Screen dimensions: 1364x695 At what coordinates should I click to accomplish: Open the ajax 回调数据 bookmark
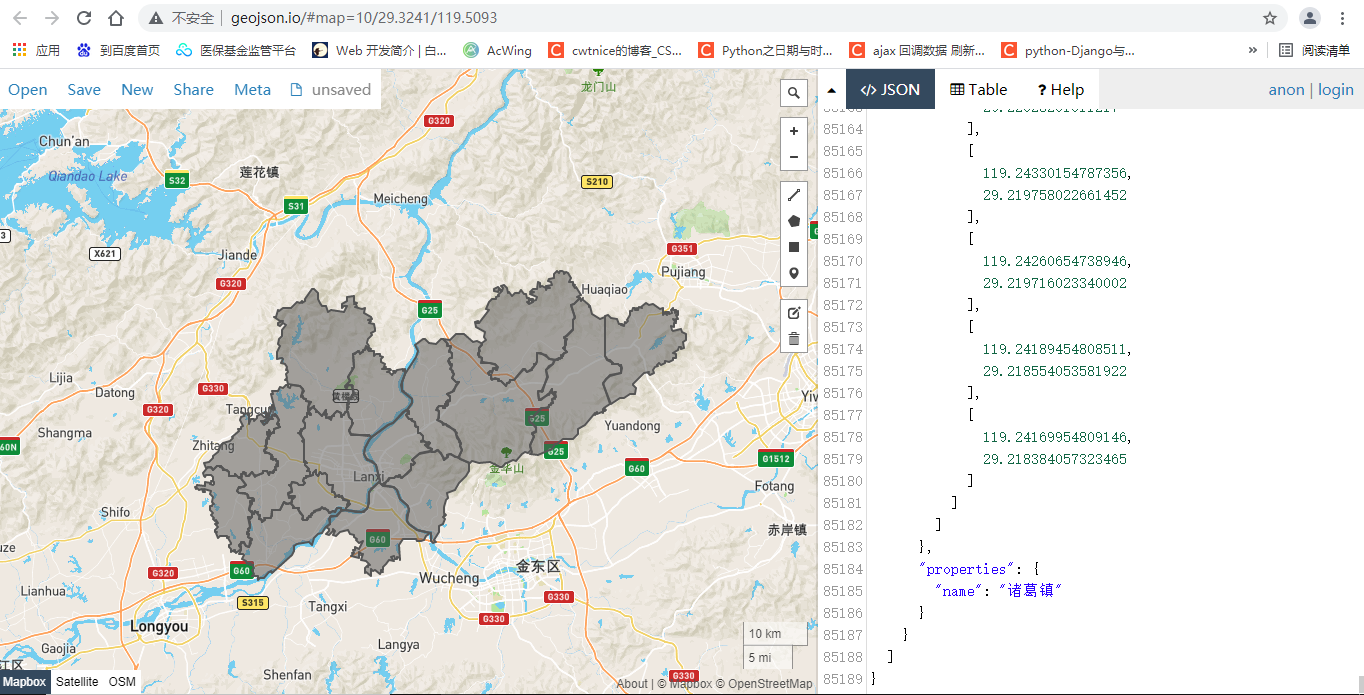918,50
